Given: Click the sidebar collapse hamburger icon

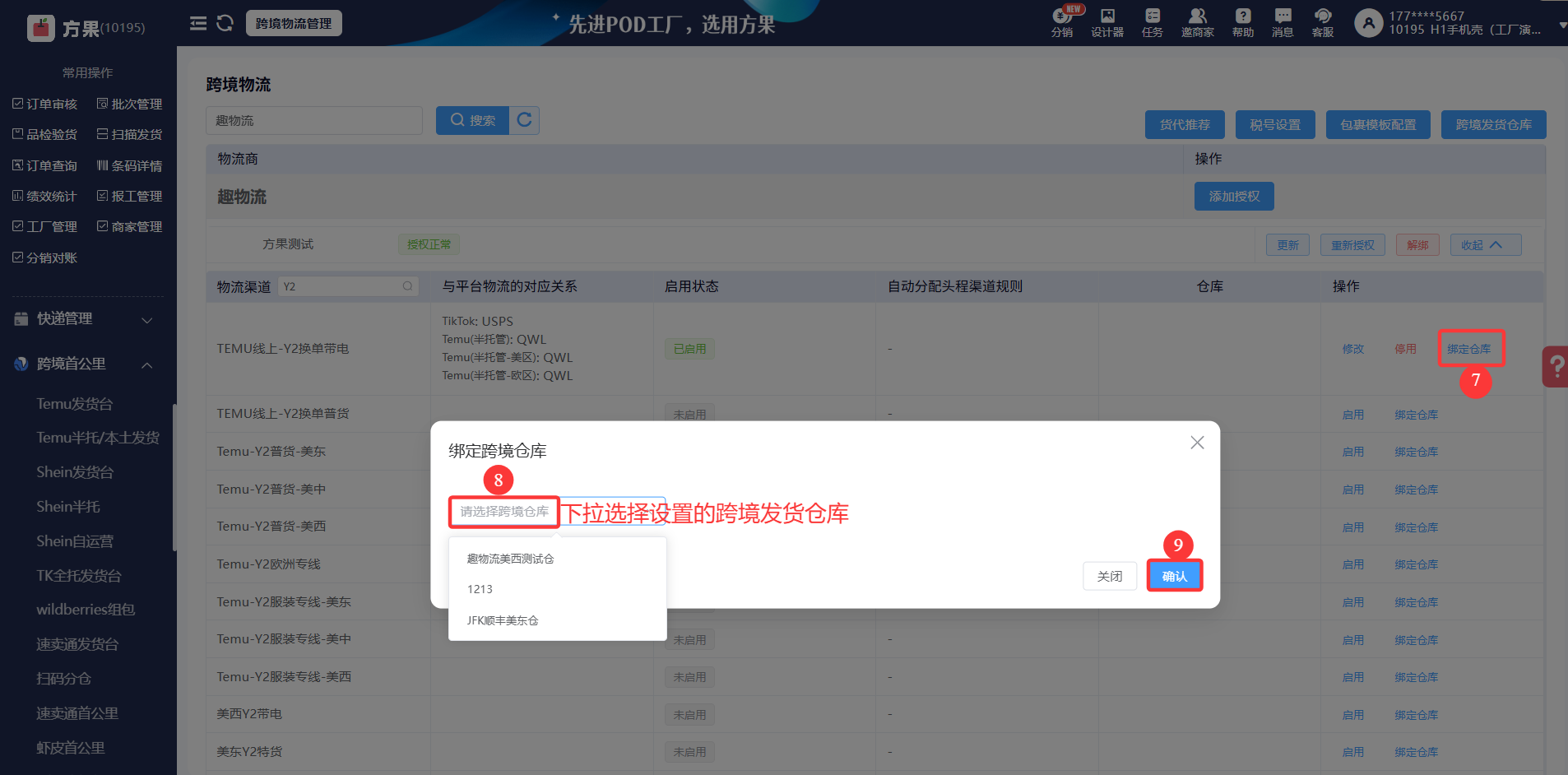Looking at the screenshot, I should click(198, 23).
